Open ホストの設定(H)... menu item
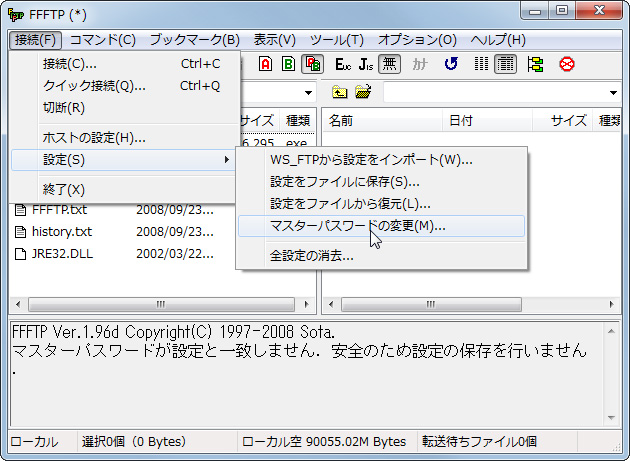 tap(123, 138)
